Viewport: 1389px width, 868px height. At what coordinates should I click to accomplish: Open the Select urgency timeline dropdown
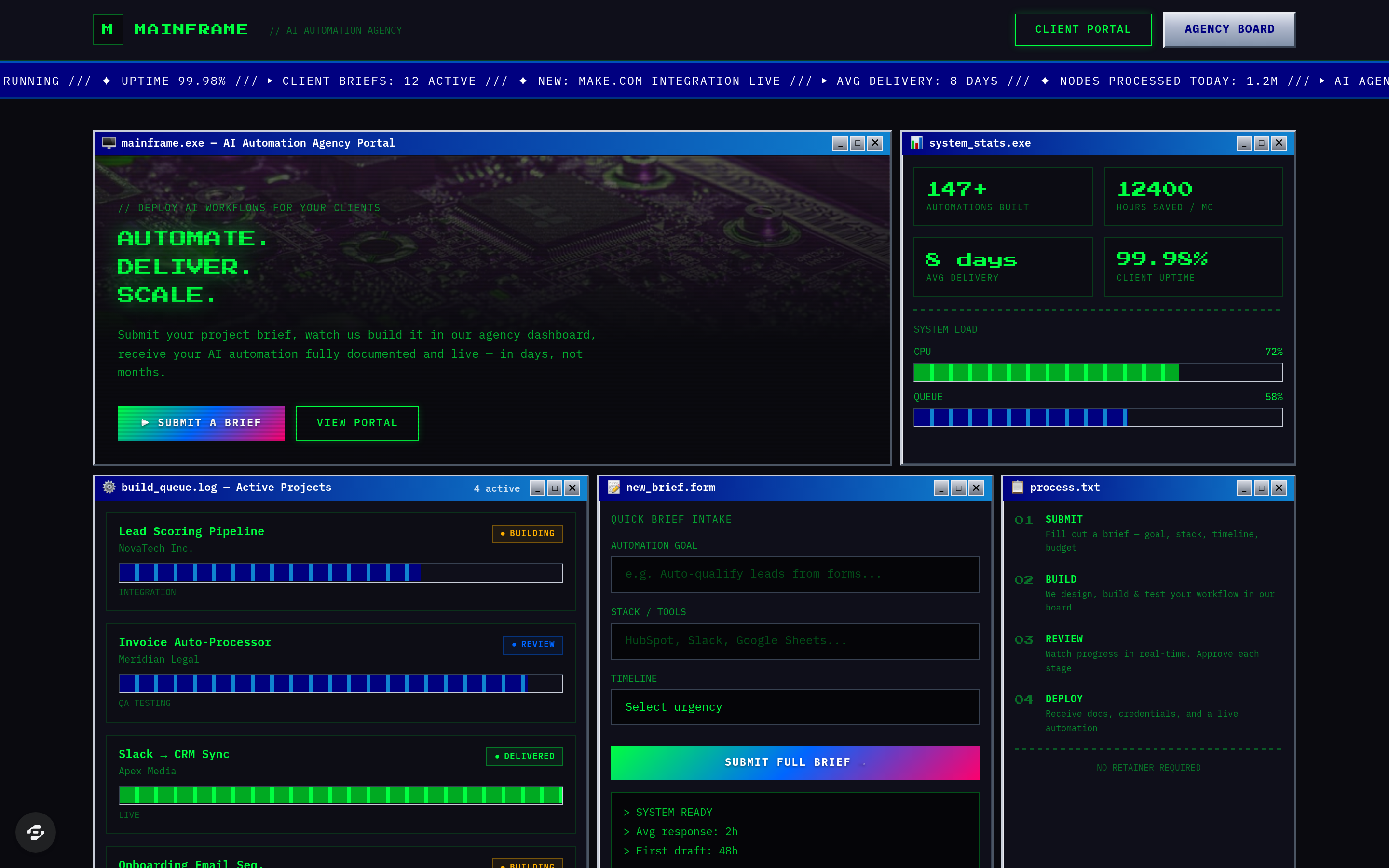[795, 707]
